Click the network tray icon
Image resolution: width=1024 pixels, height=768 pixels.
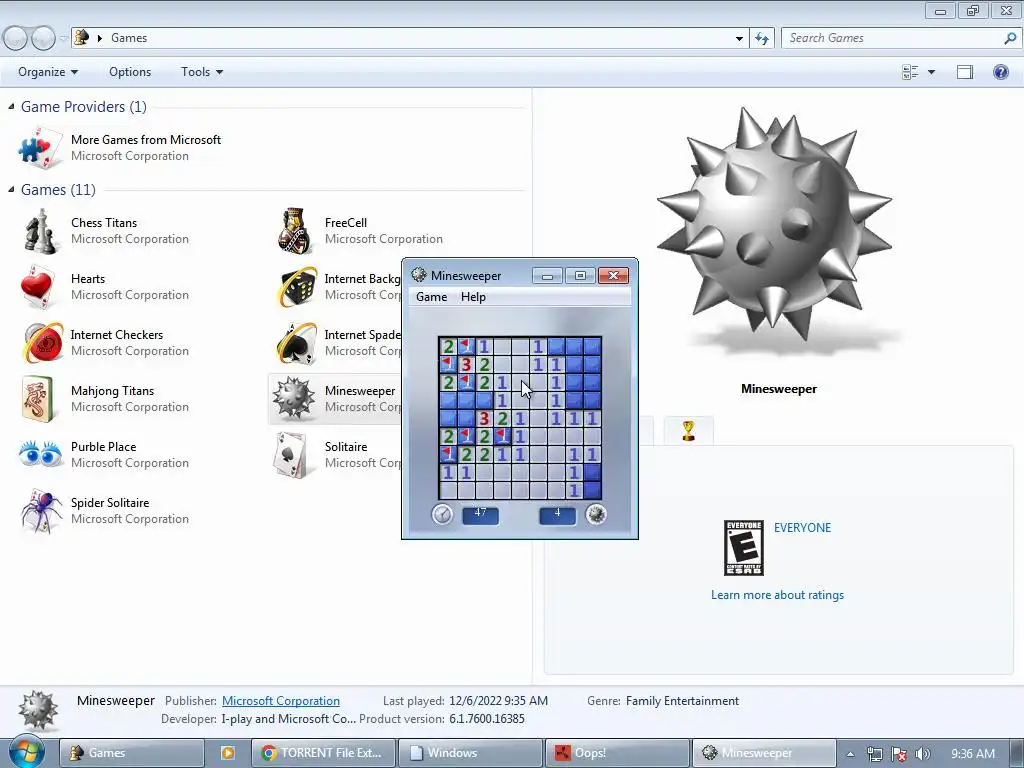(874, 754)
